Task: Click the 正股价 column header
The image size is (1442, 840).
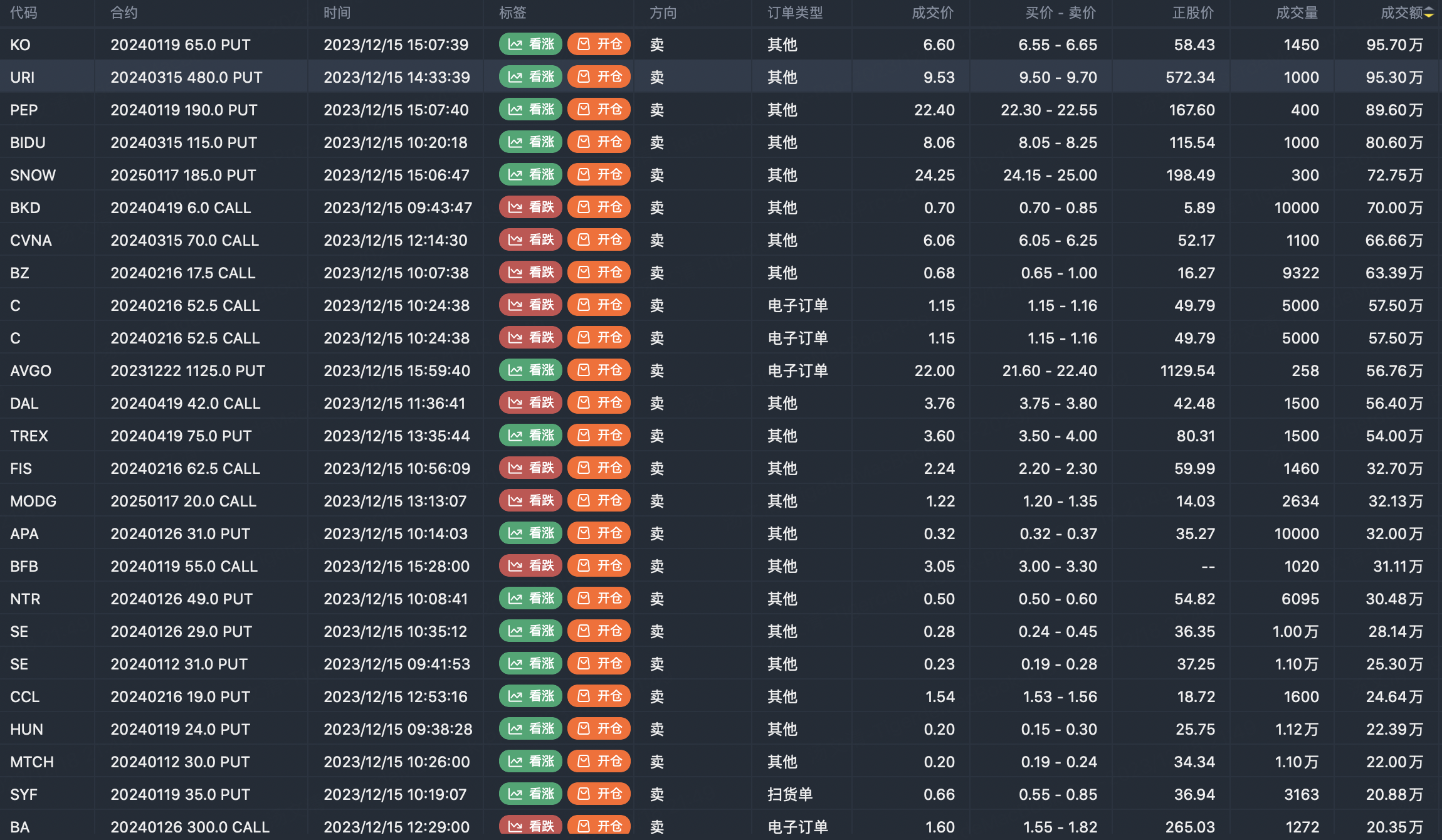Action: tap(1192, 13)
